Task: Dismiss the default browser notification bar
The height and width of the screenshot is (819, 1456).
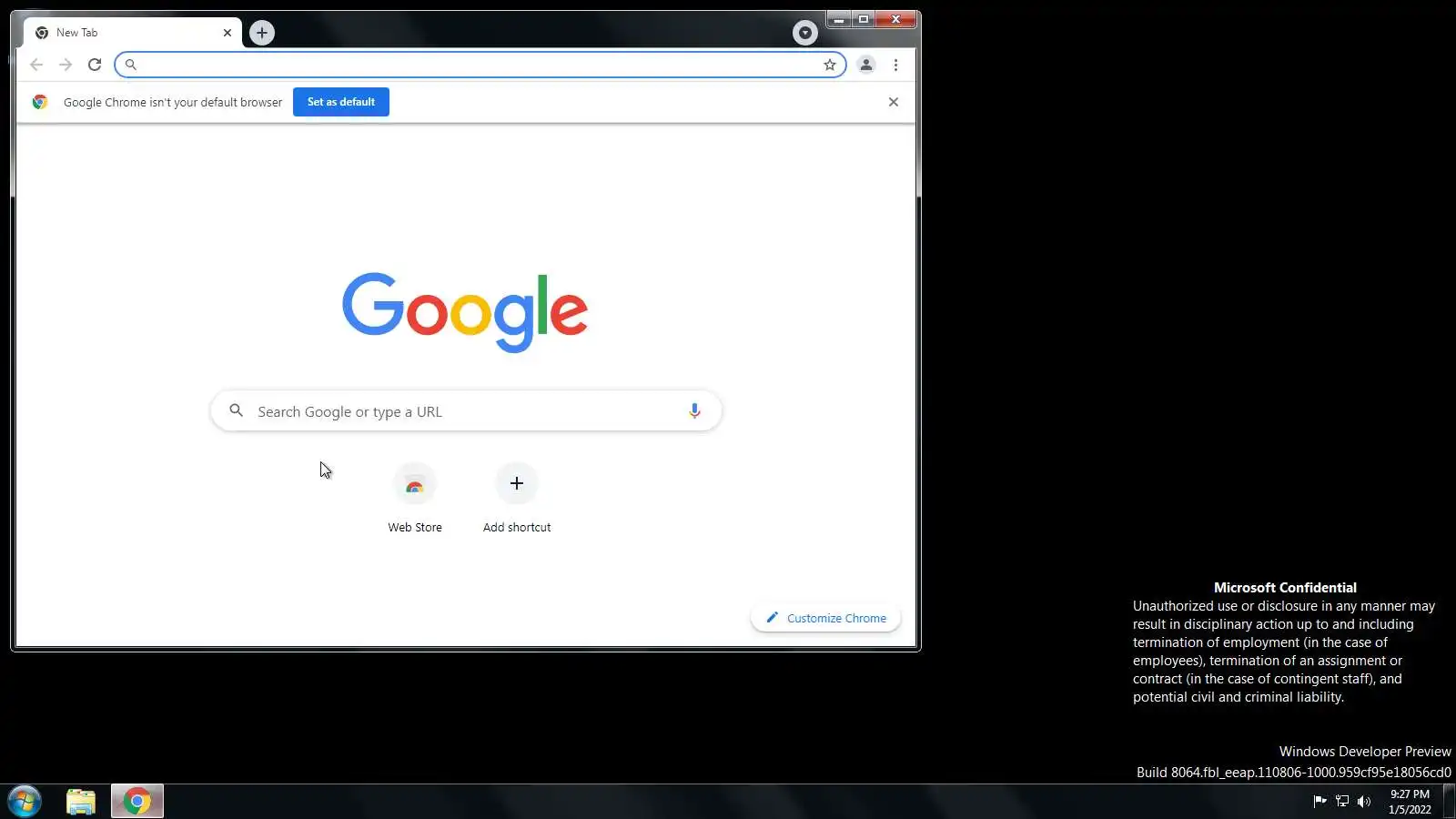Action: click(894, 102)
